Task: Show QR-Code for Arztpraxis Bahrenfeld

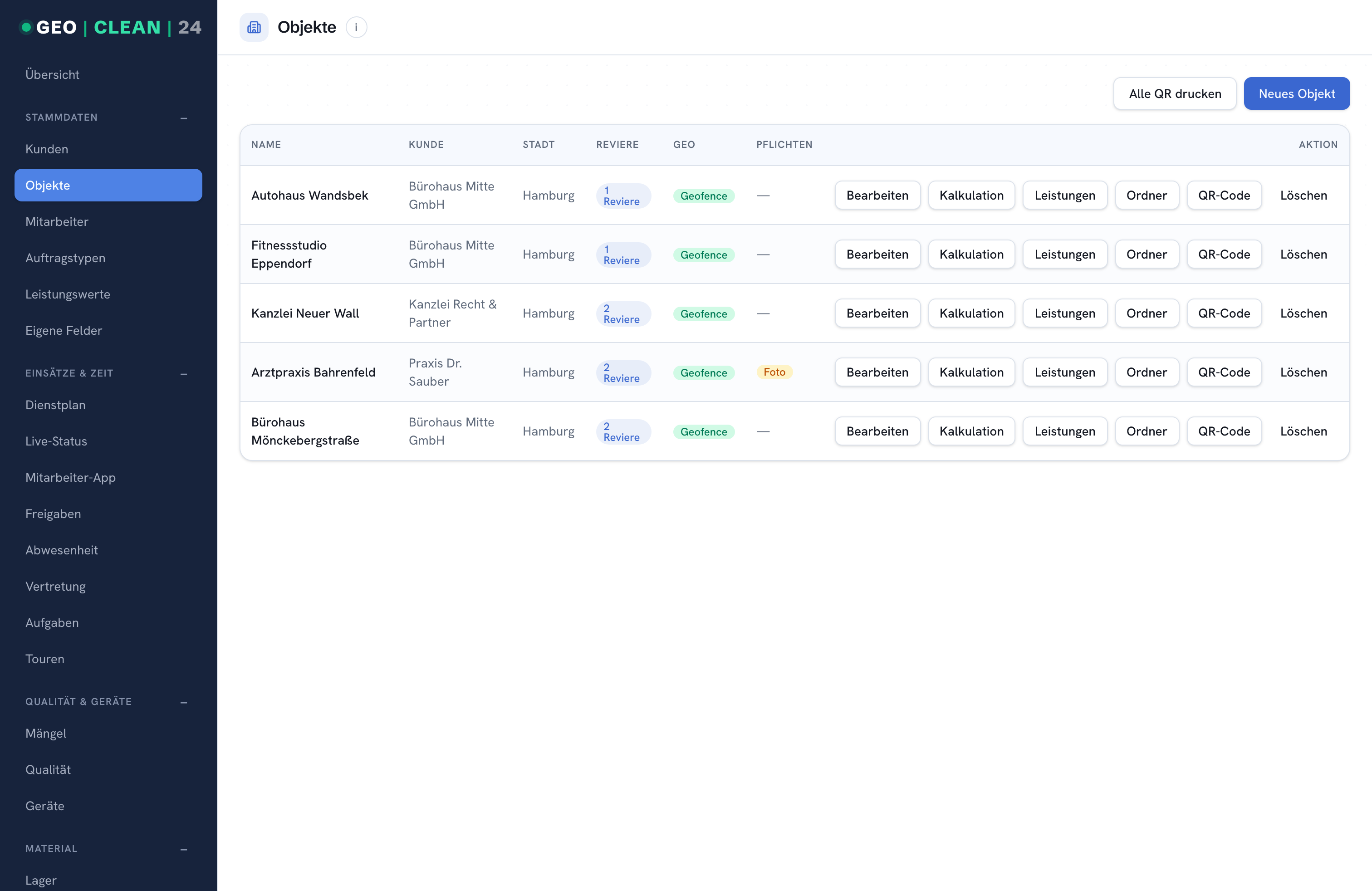Action: [x=1224, y=372]
